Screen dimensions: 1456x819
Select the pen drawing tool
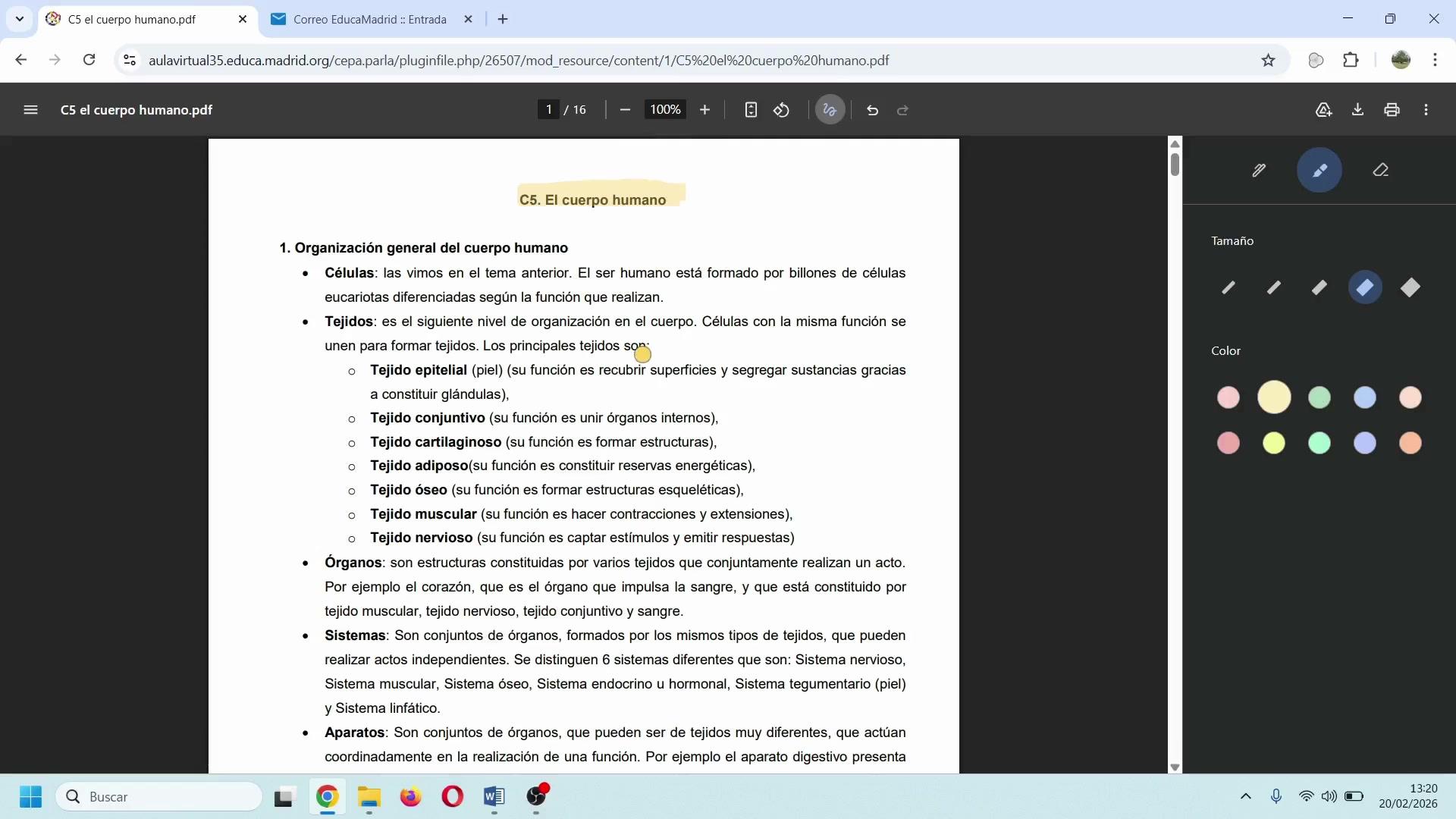click(1259, 170)
